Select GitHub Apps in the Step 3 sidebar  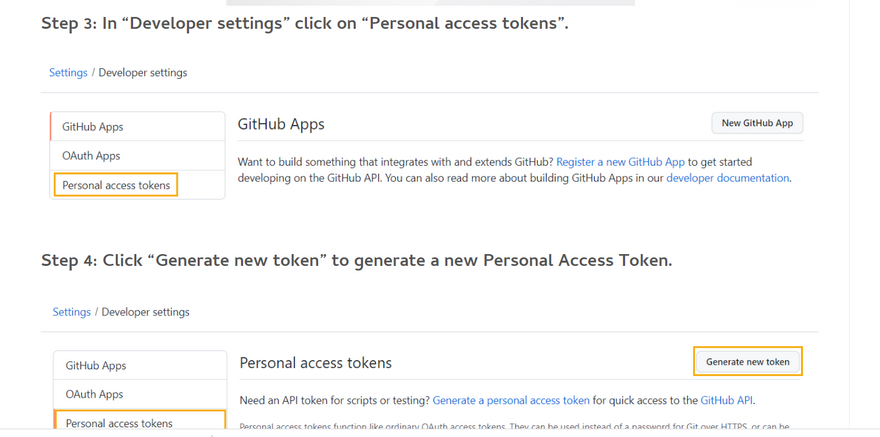(x=93, y=127)
